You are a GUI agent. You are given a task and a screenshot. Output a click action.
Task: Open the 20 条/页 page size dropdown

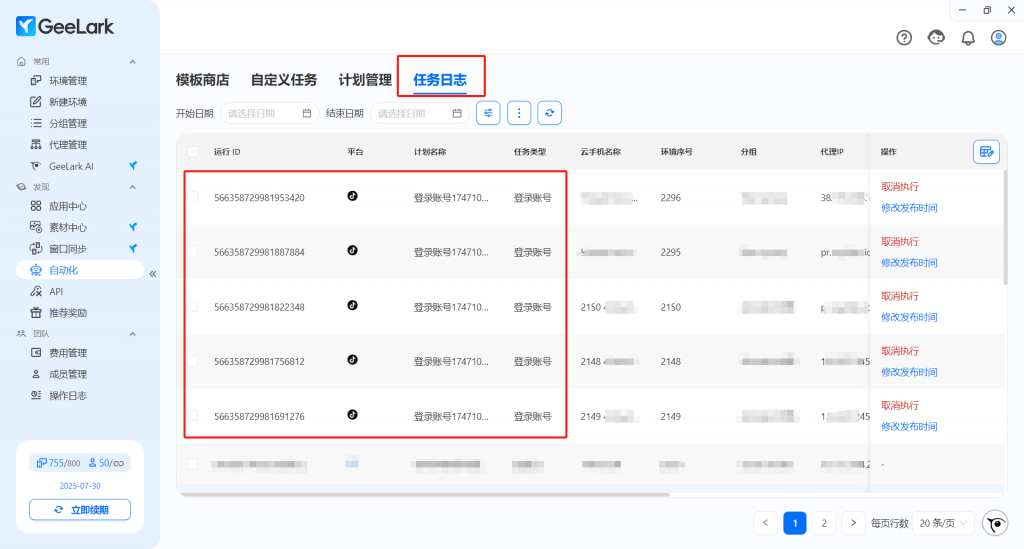click(x=943, y=523)
